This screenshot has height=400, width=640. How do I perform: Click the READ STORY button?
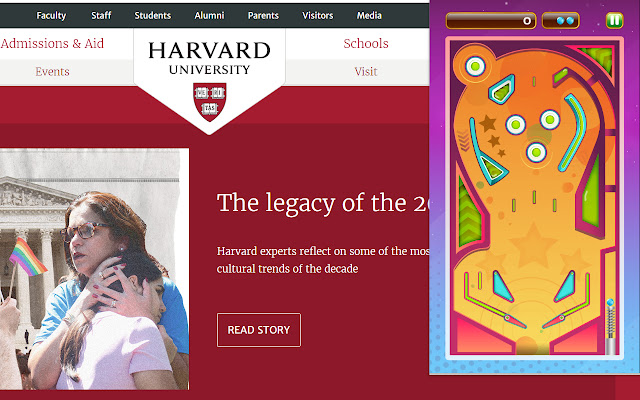click(x=259, y=330)
